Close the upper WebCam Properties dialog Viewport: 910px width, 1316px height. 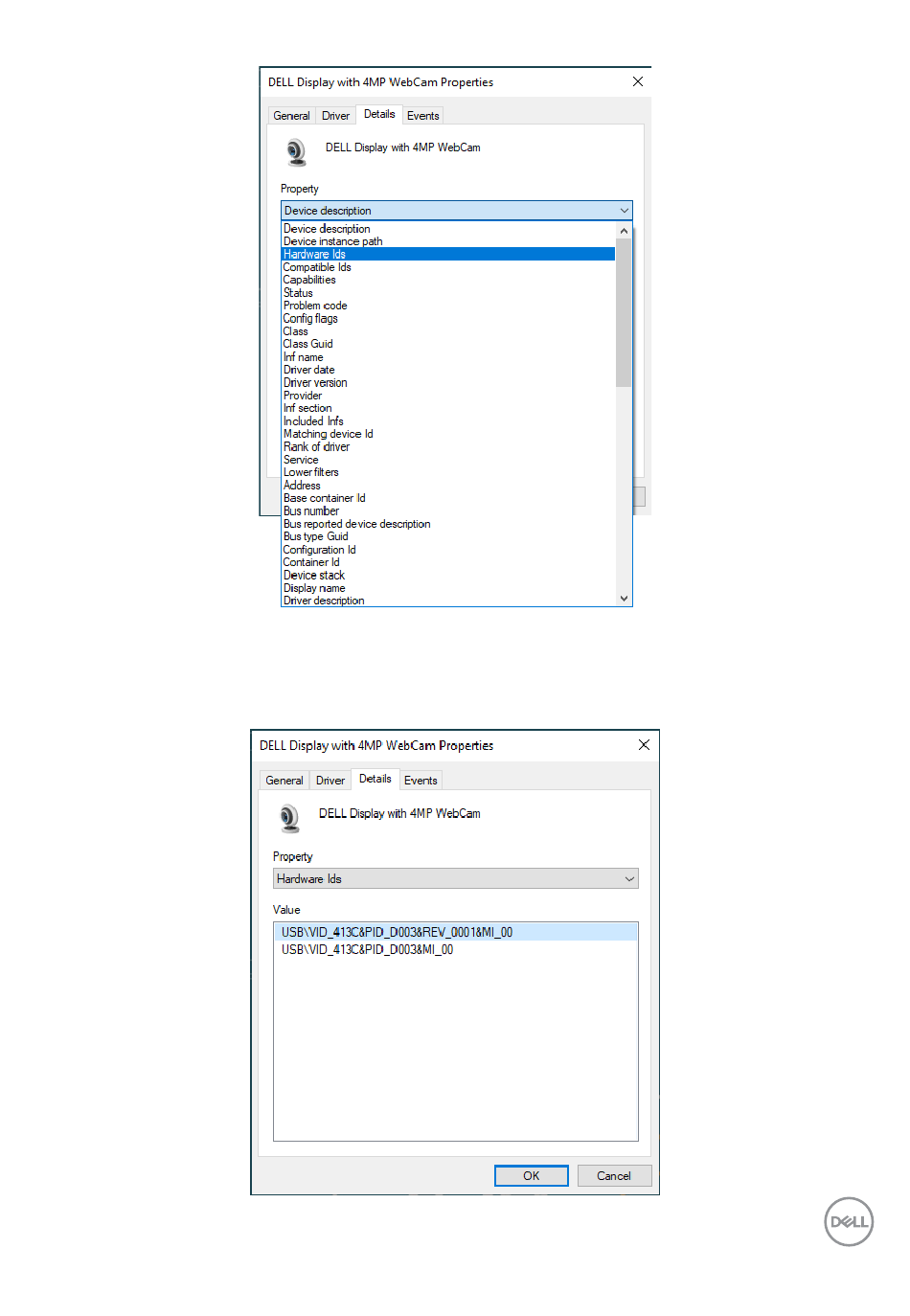coord(638,81)
